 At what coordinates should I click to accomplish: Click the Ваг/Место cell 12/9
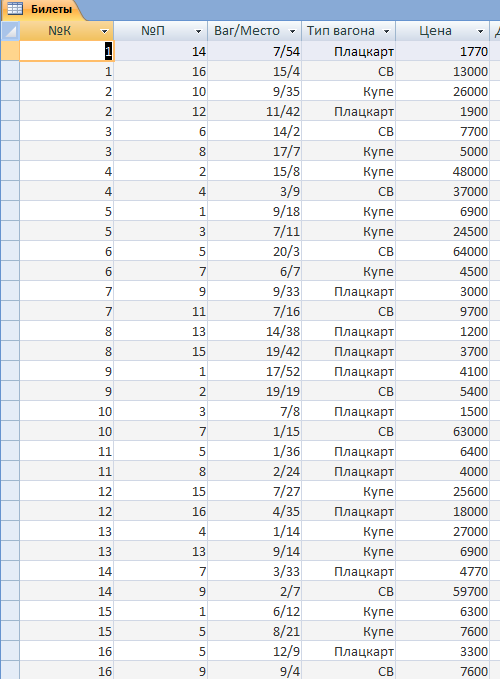[x=255, y=651]
